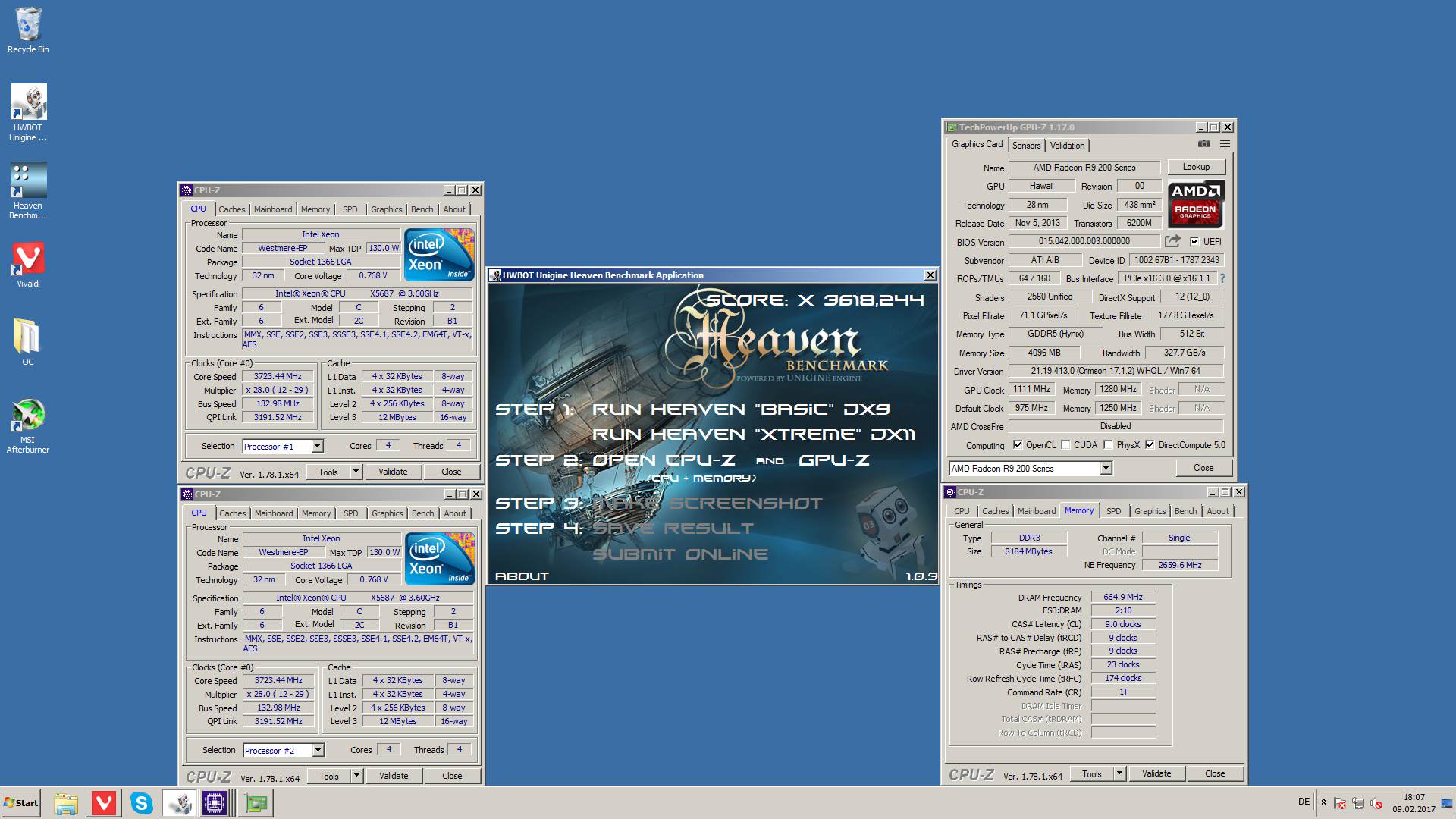Click GPU-Z screenshot camera icon
The image size is (1456, 819).
(1203, 144)
